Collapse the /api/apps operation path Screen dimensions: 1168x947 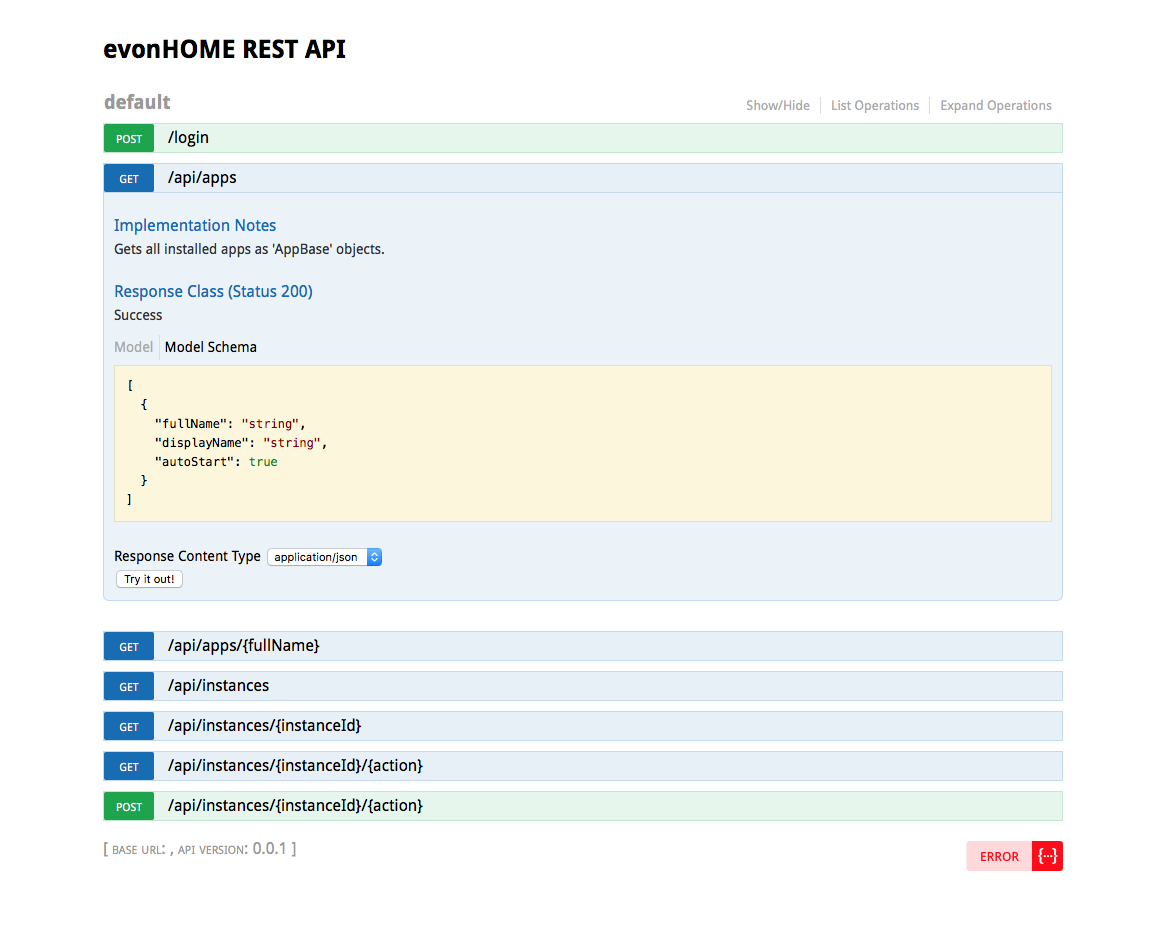coord(202,178)
